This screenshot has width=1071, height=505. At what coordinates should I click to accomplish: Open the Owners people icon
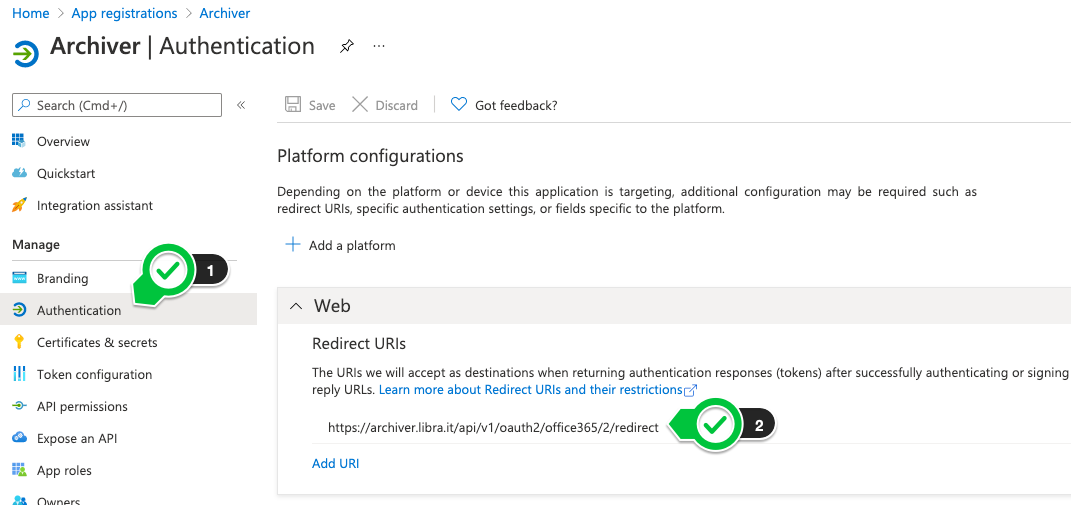19,500
